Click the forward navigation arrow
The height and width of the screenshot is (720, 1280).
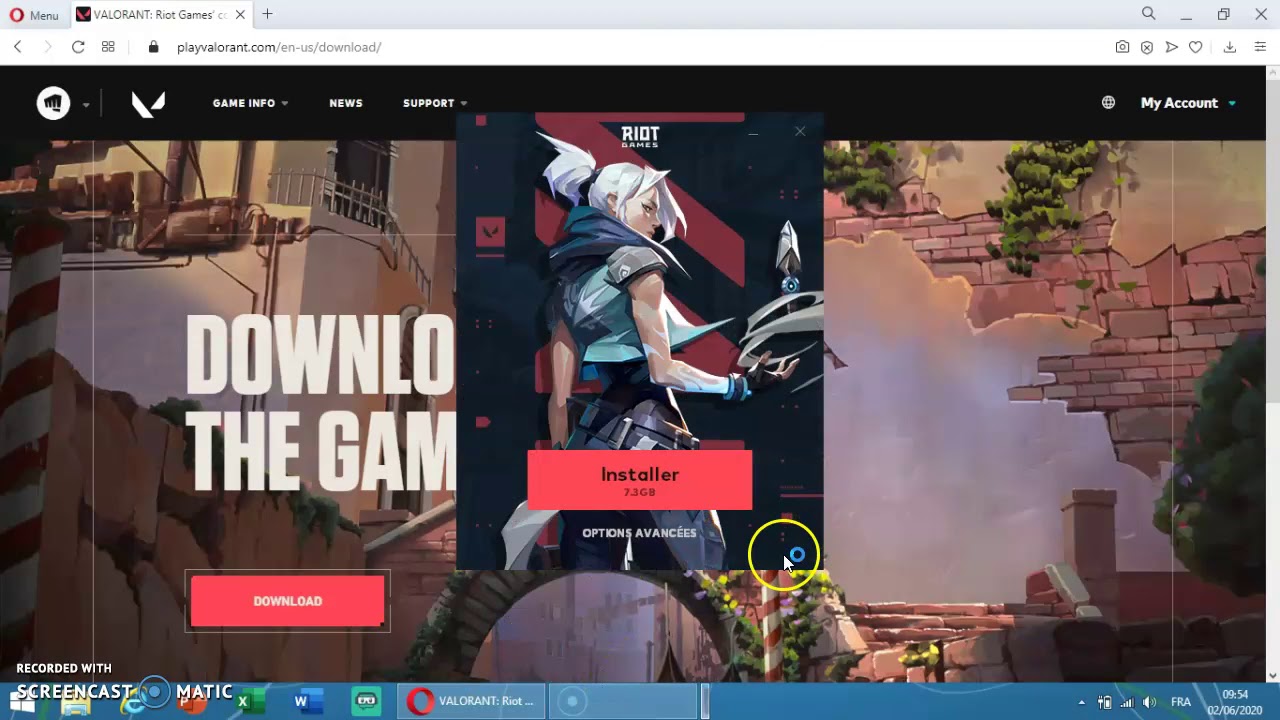[x=47, y=47]
